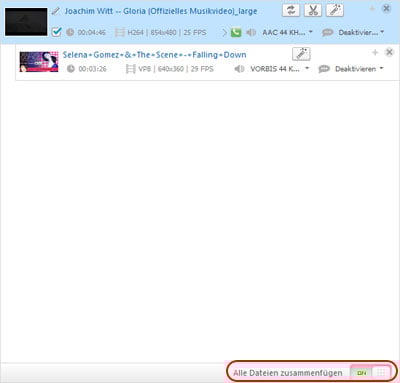Click the pencil rename icon beside Joachim Witt title
400x383 pixels.
pyautogui.click(x=56, y=11)
